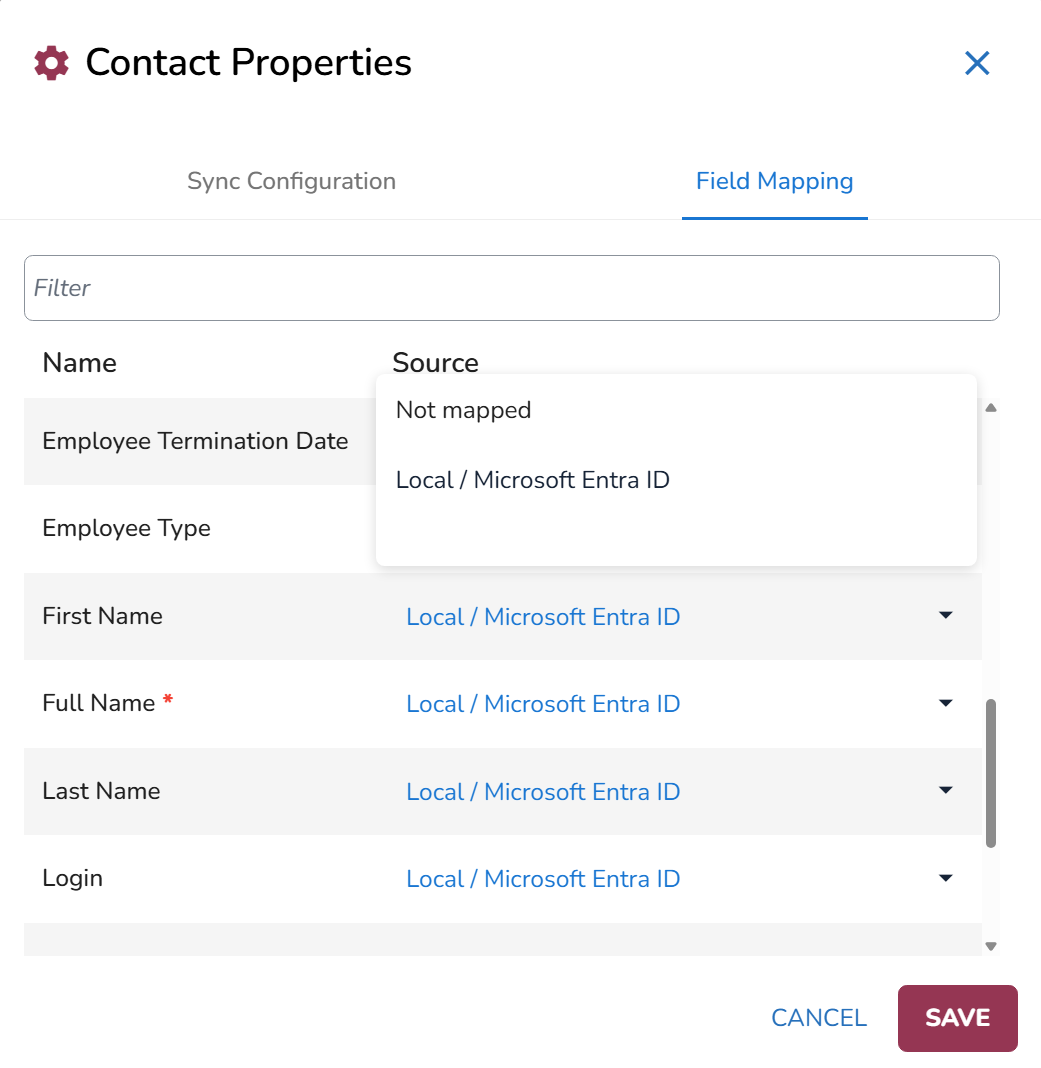The image size is (1041, 1068).
Task: Click the Login source value text
Action: [x=543, y=879]
